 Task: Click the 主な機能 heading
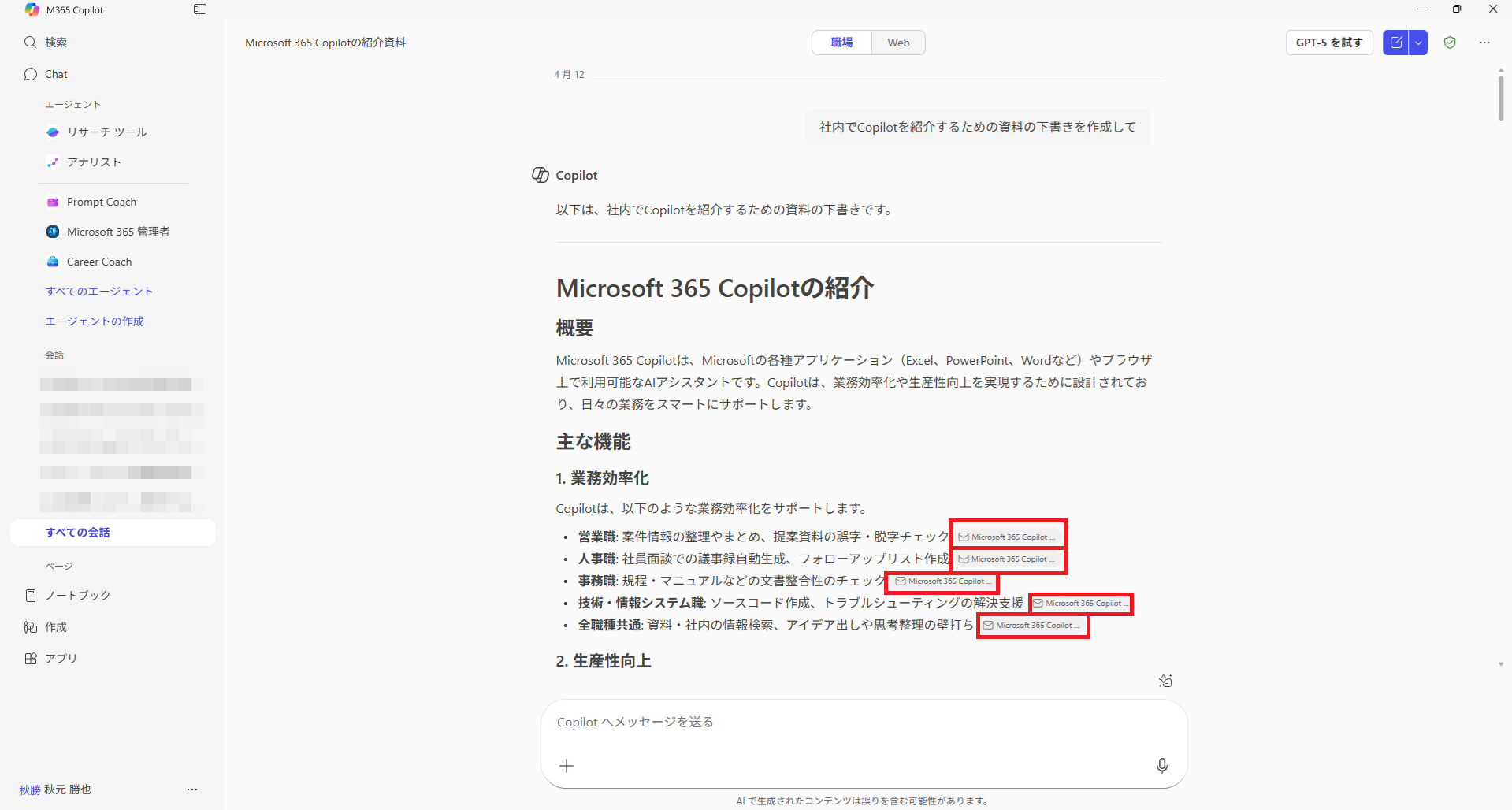593,441
